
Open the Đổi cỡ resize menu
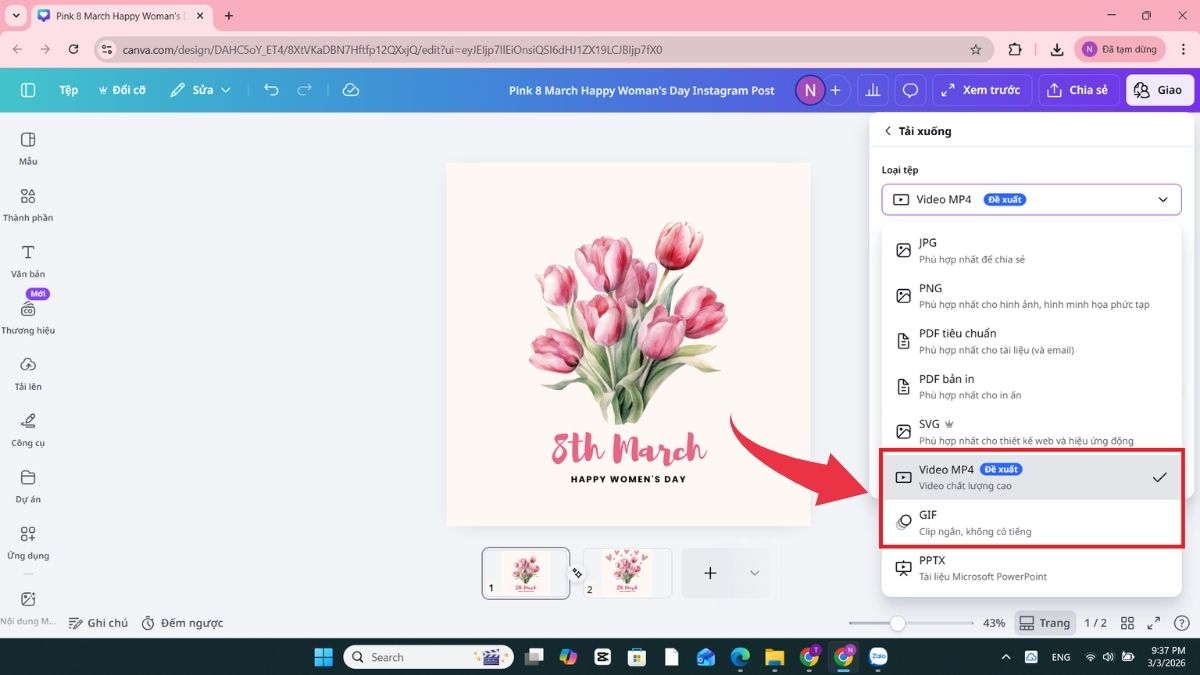pos(122,90)
